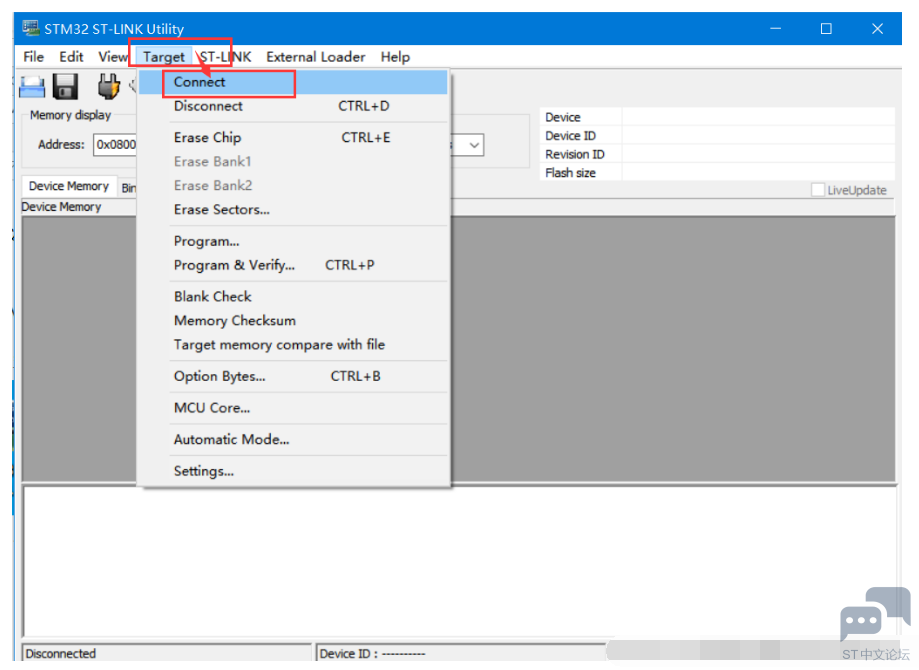Image resolution: width=919 pixels, height=670 pixels.
Task: Close the ST-LINK Utility window
Action: 877,29
